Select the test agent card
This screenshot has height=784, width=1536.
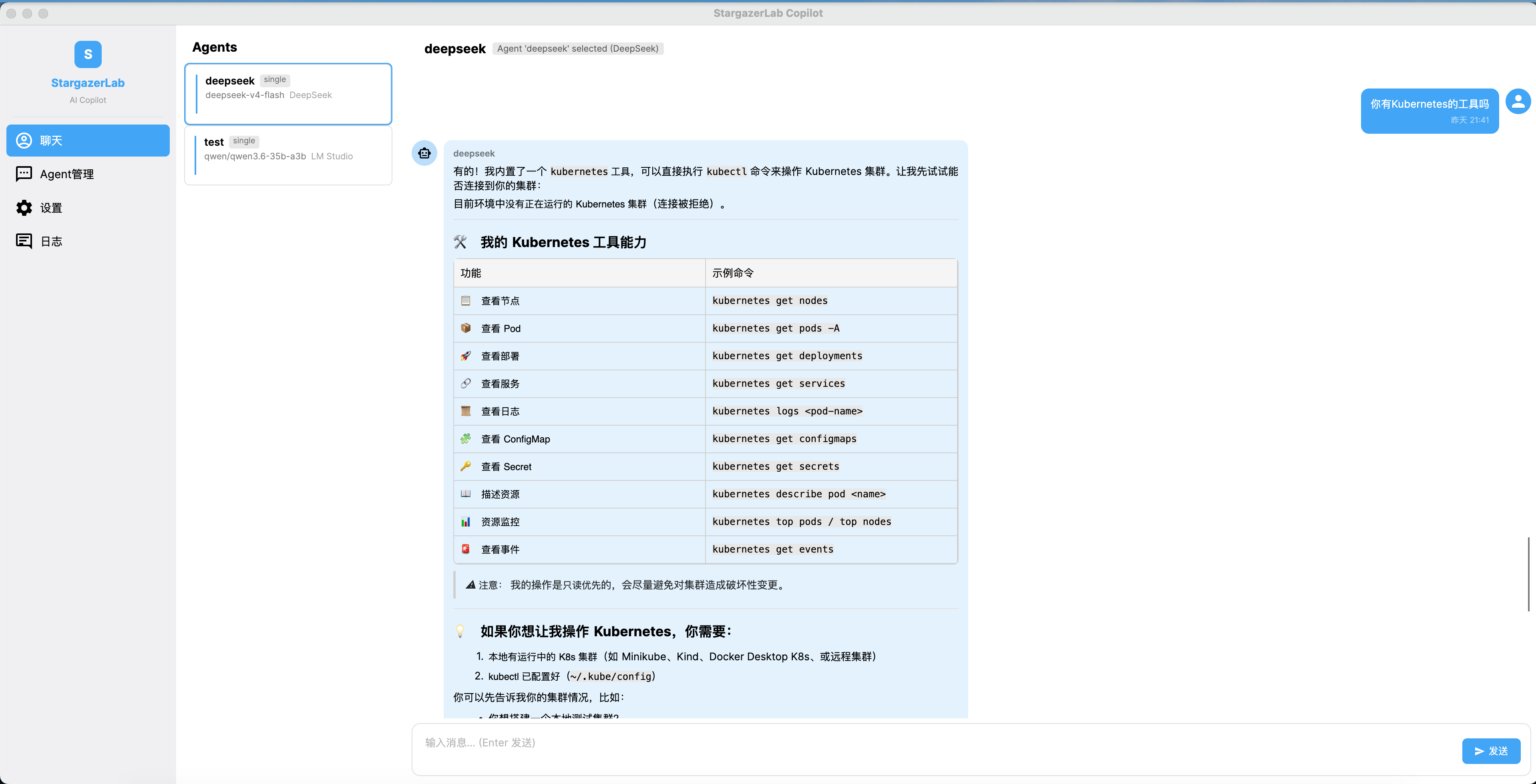click(288, 155)
